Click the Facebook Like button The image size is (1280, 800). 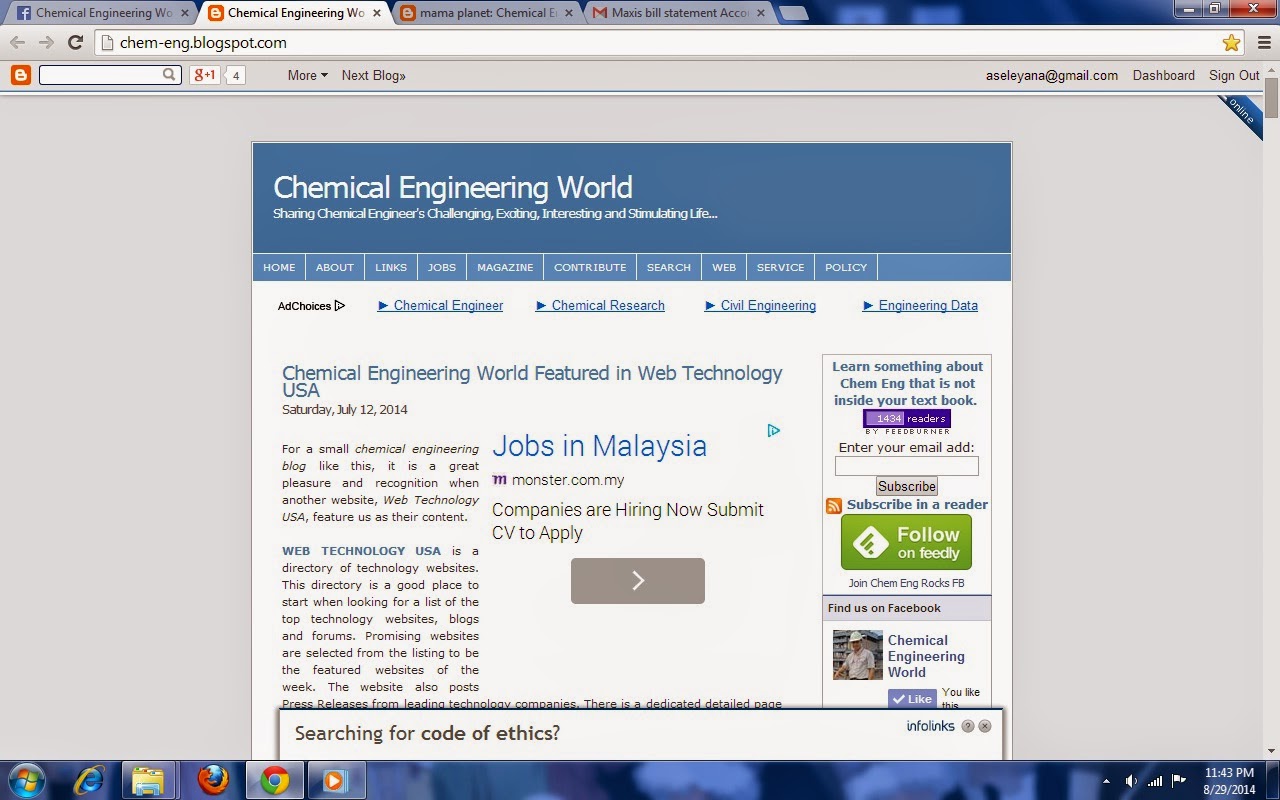point(912,699)
